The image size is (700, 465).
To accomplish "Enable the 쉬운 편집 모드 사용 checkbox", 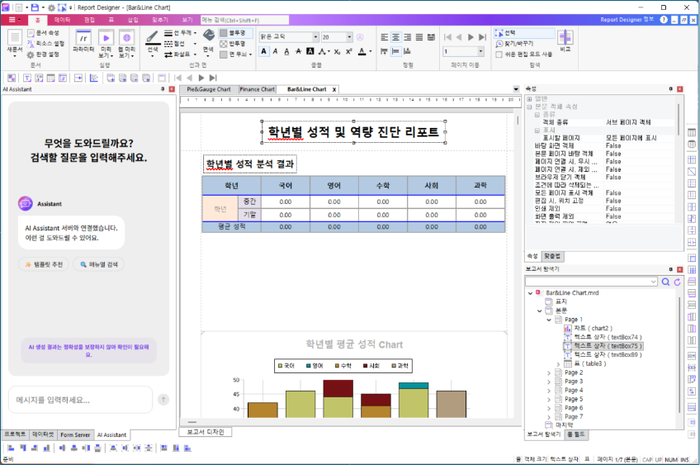I will (499, 54).
